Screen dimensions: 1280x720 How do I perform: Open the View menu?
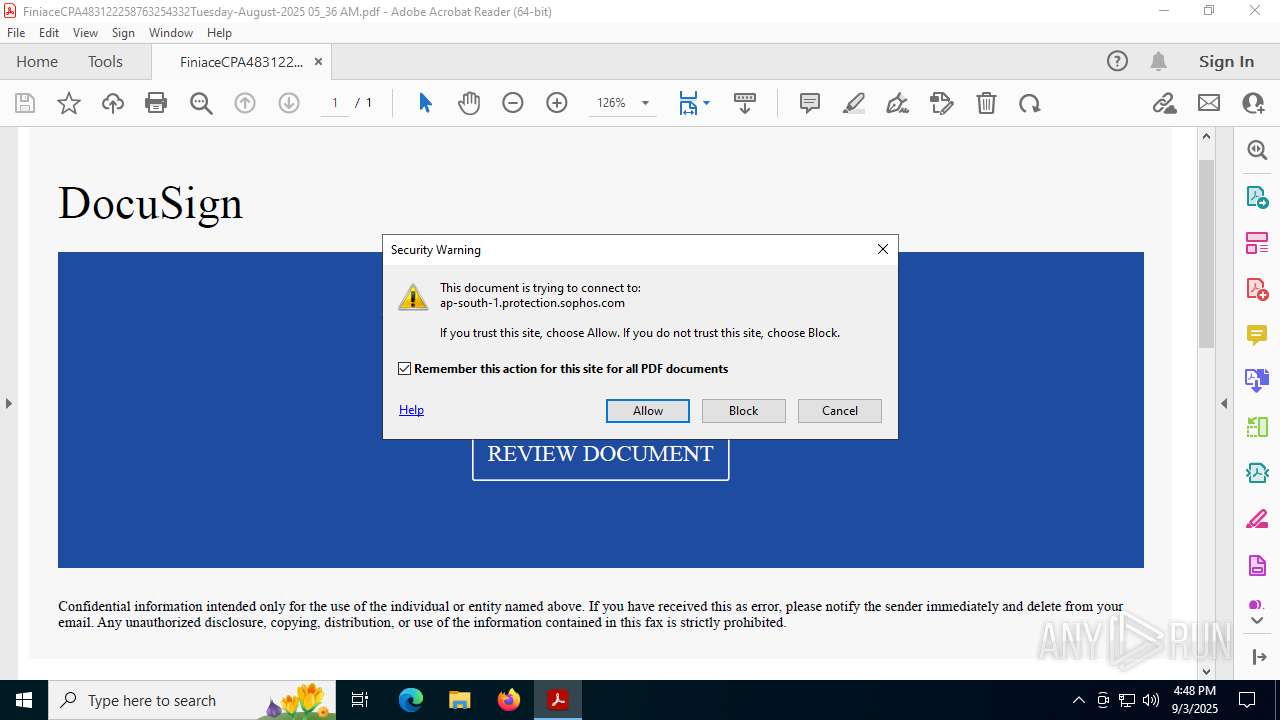(x=85, y=33)
